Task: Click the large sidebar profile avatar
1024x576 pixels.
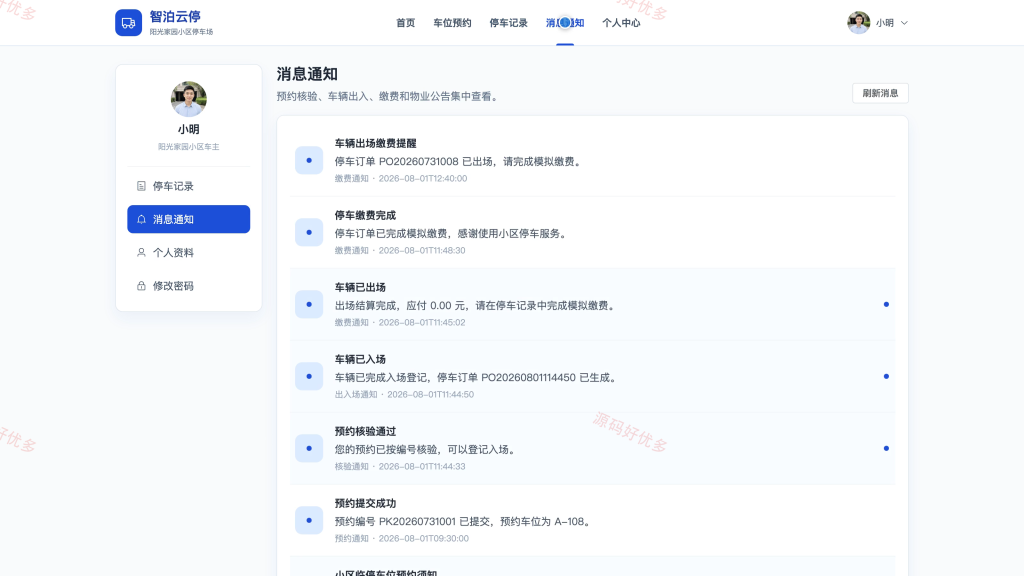Action: pyautogui.click(x=189, y=99)
